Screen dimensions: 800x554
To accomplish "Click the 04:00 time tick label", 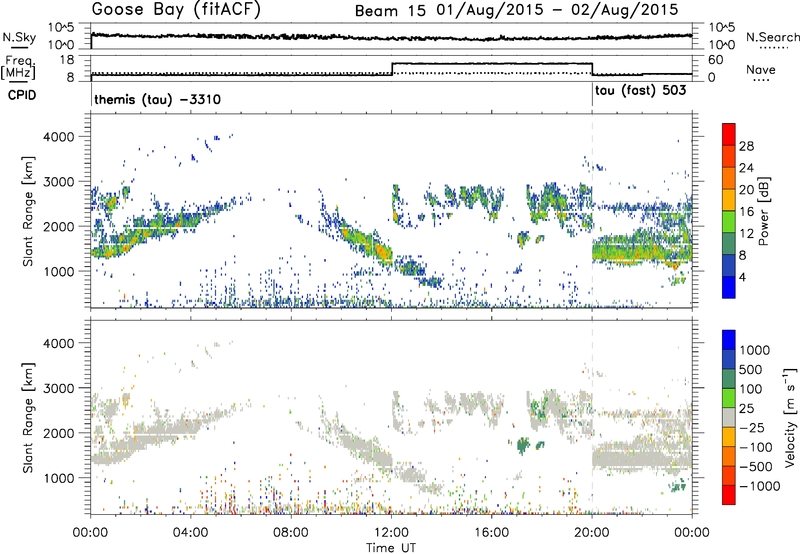I will tap(190, 533).
